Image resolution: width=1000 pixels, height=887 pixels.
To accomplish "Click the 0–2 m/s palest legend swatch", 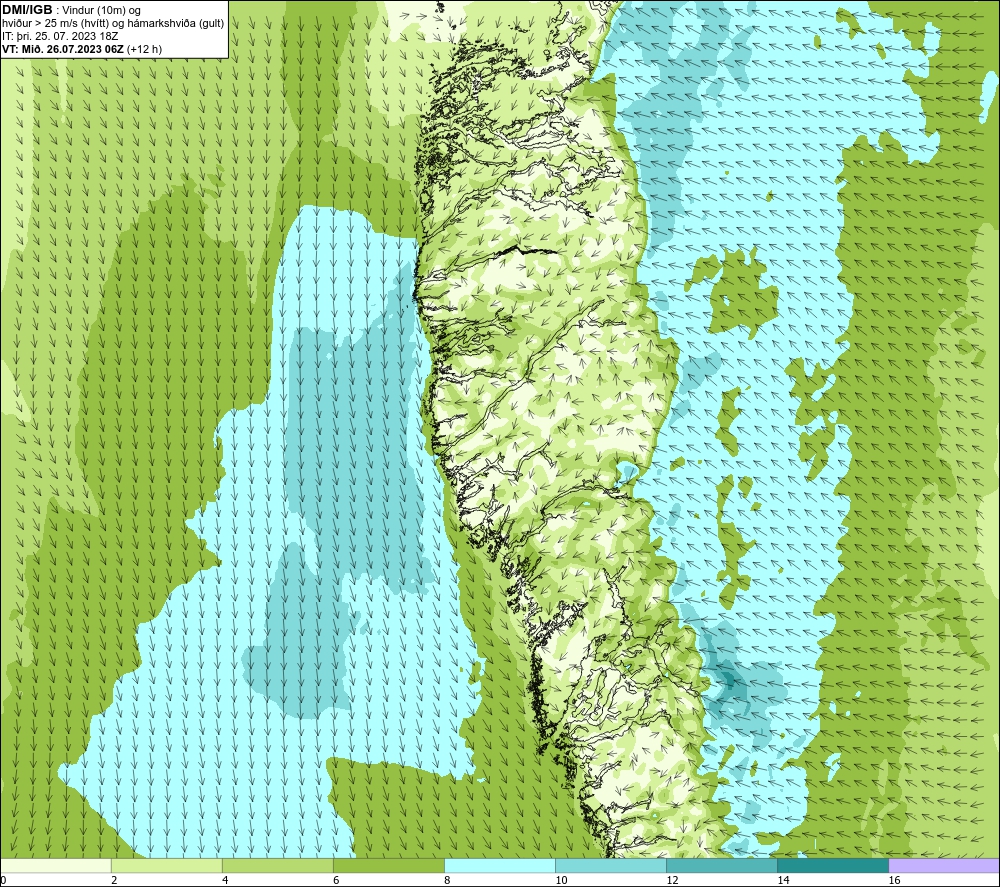I will coord(55,865).
